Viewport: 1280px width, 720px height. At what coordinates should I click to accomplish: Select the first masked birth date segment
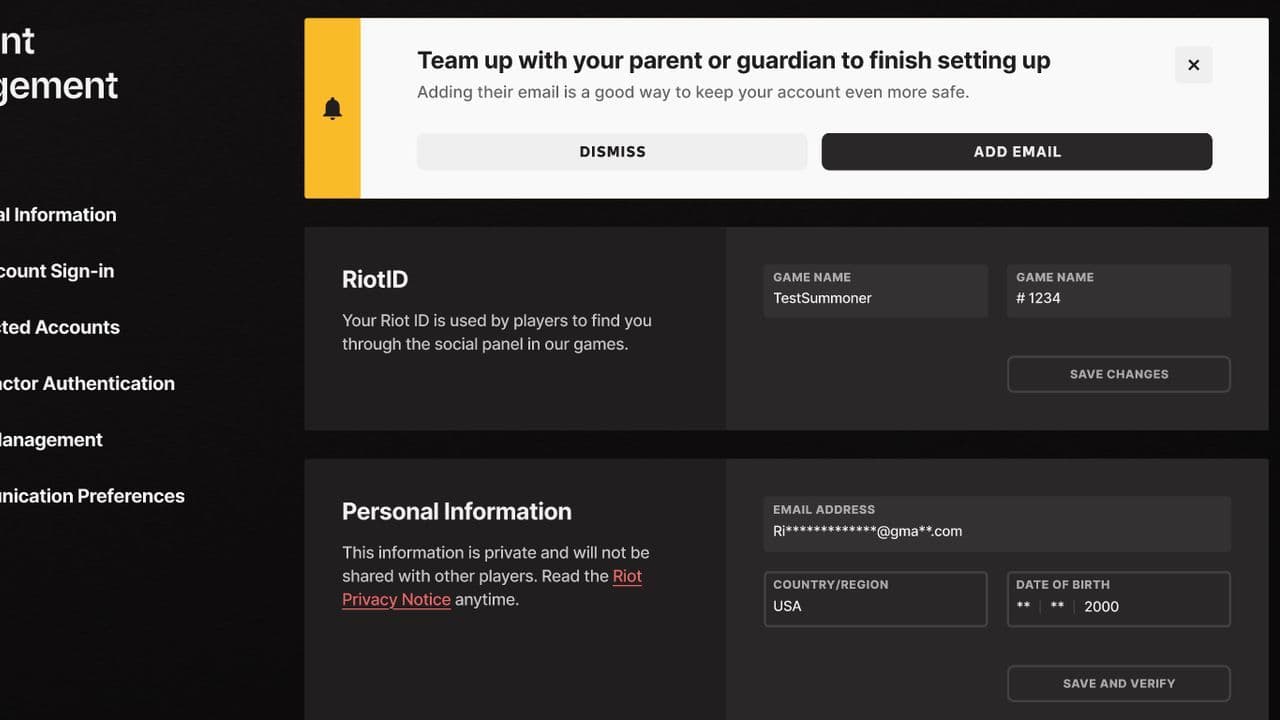(1023, 607)
